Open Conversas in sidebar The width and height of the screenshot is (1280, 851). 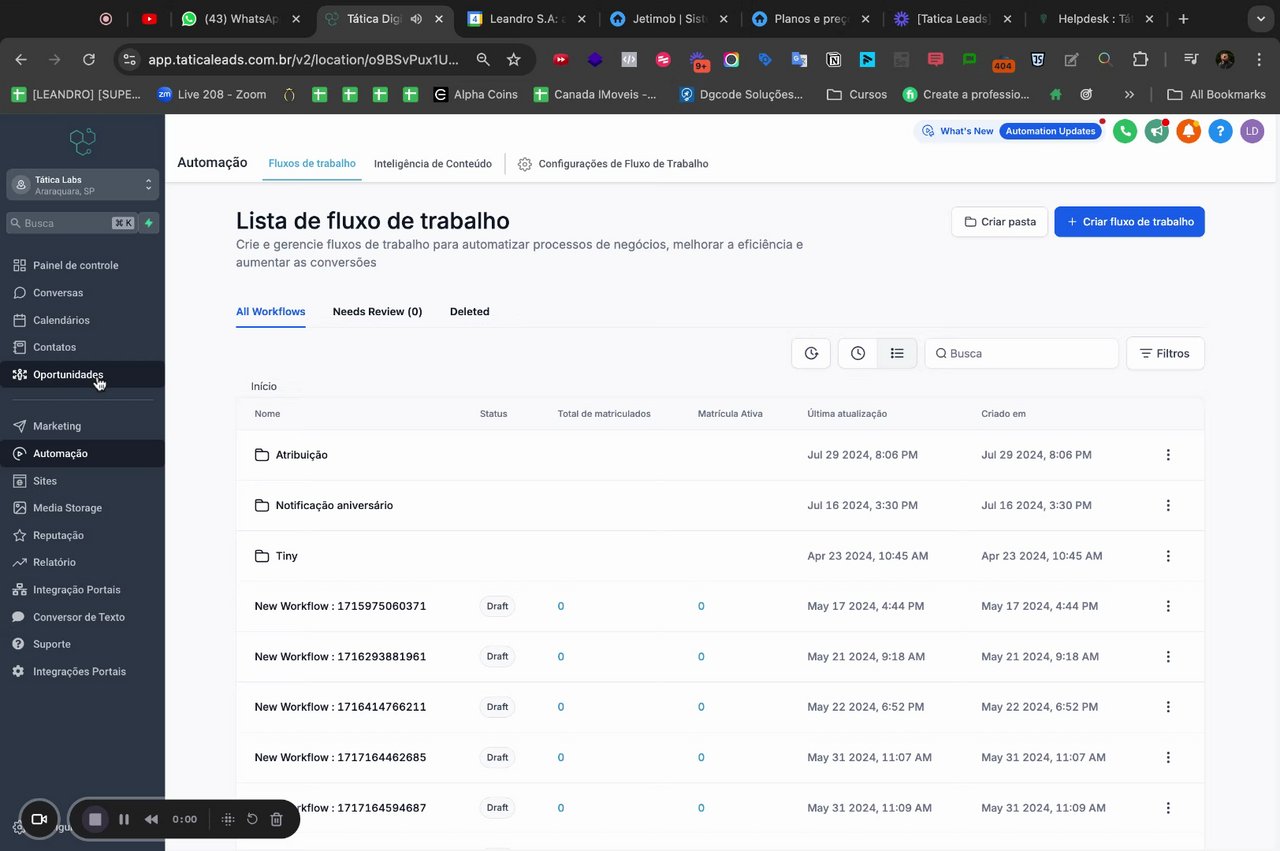[82, 293]
